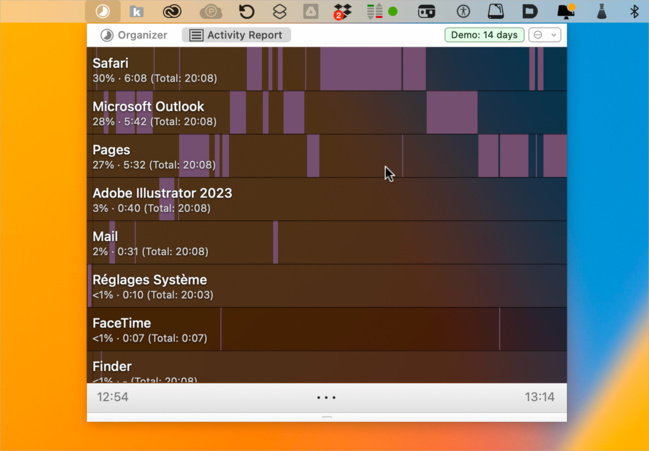The height and width of the screenshot is (451, 649).
Task: Select the Activity Report tab
Action: tap(236, 35)
